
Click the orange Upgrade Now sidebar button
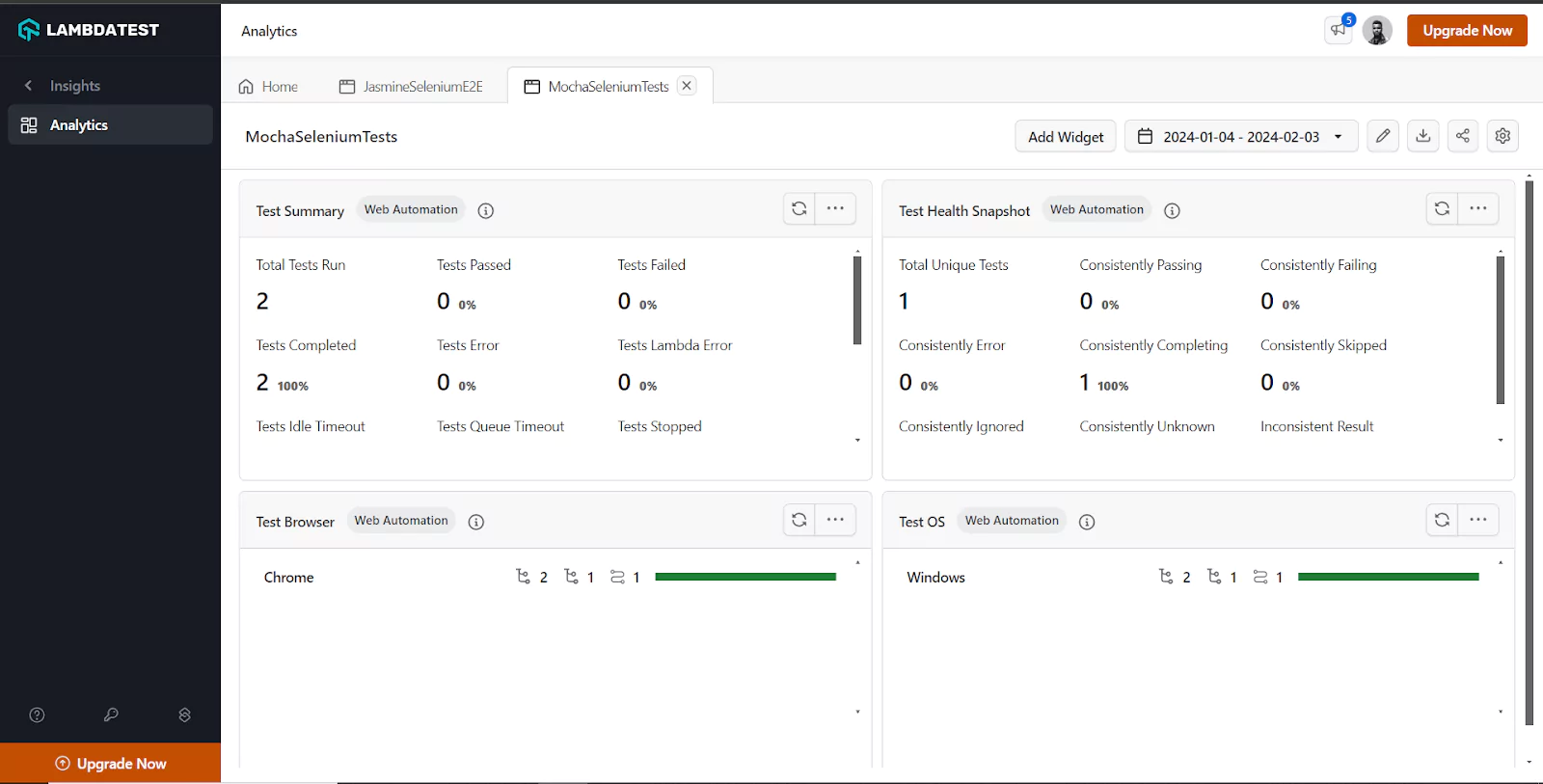click(x=110, y=763)
